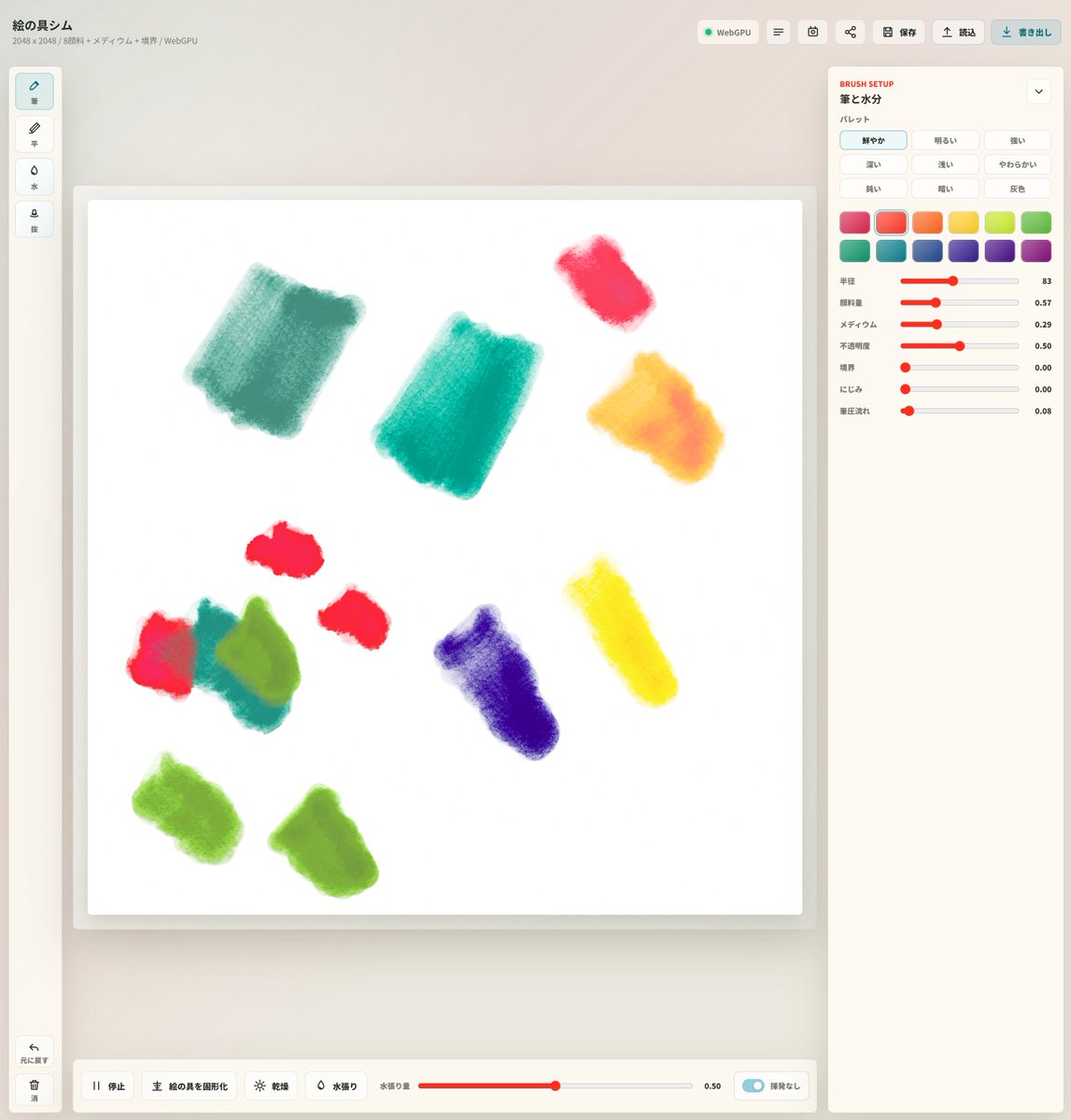Pick the crimson pink color swatch

point(854,222)
